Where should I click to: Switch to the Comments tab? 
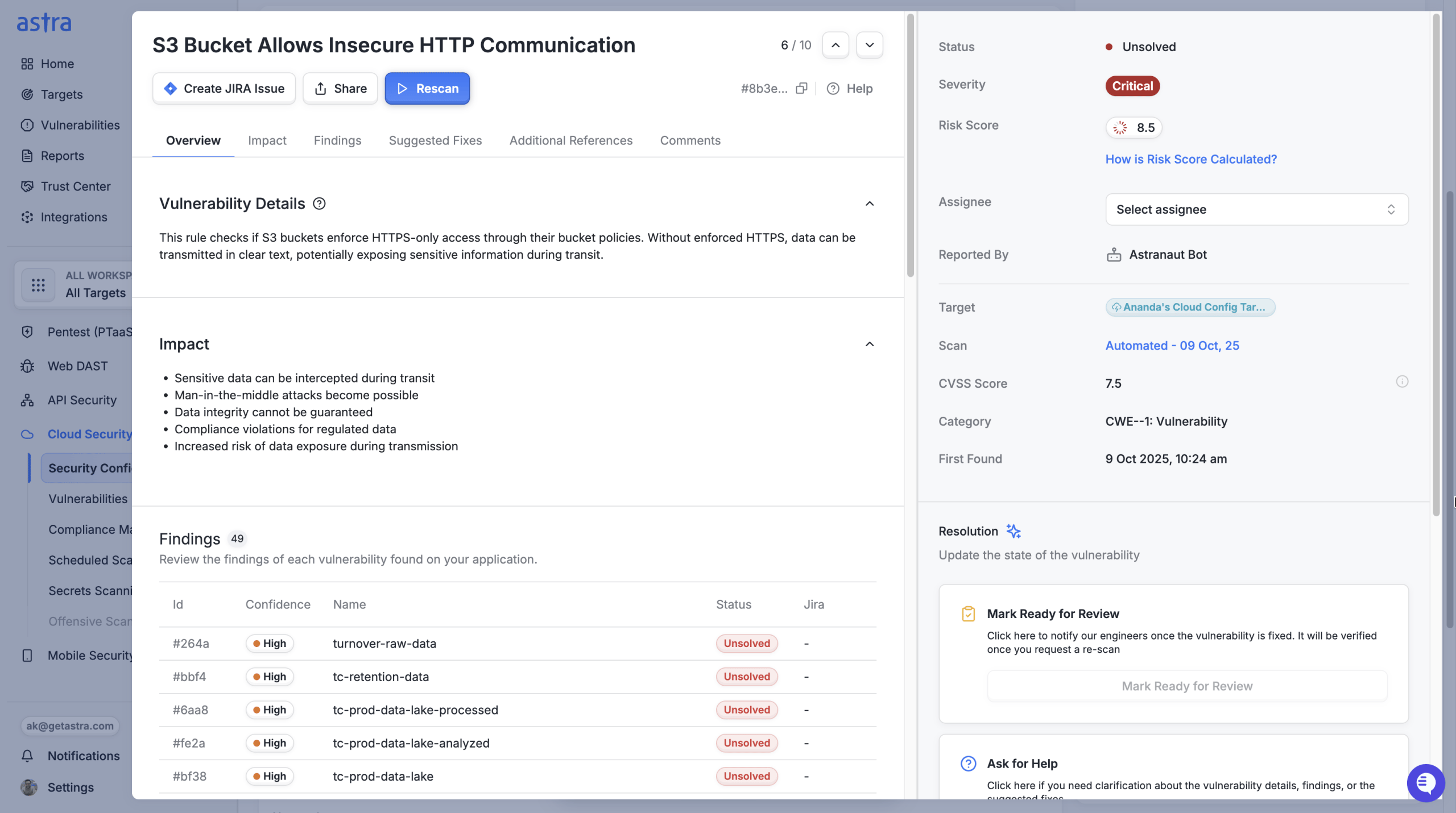(690, 140)
